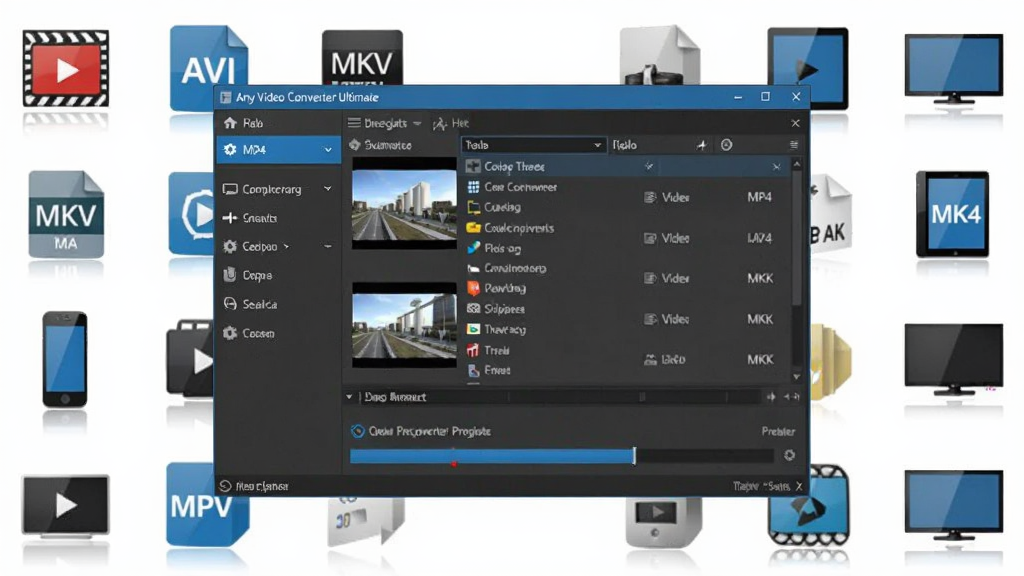Screen dimensions: 1024x576
Task: Click the lileo MKK row
Action: [708, 359]
